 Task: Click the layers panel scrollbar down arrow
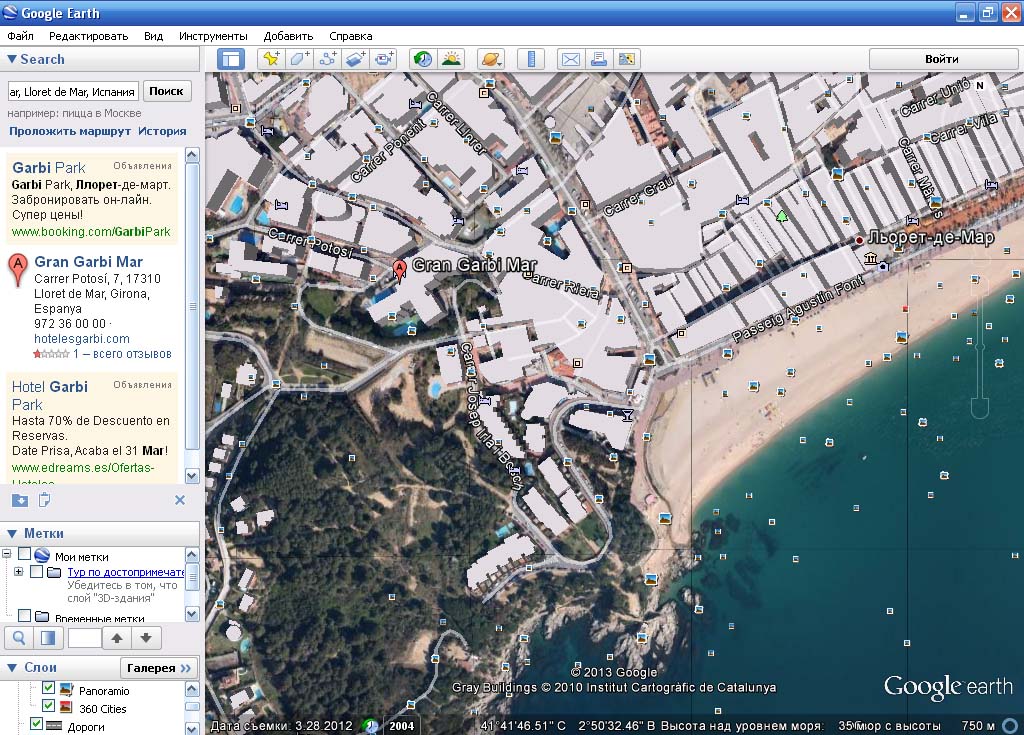click(192, 727)
